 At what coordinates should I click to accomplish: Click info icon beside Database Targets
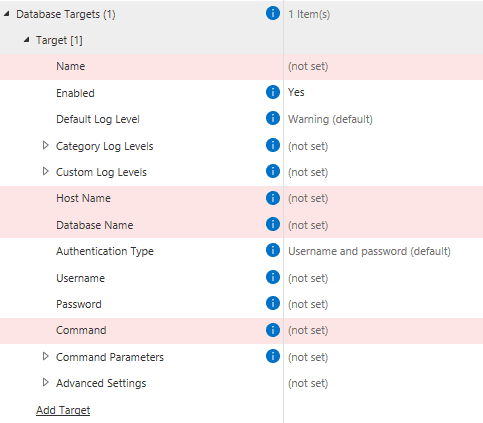[273, 13]
